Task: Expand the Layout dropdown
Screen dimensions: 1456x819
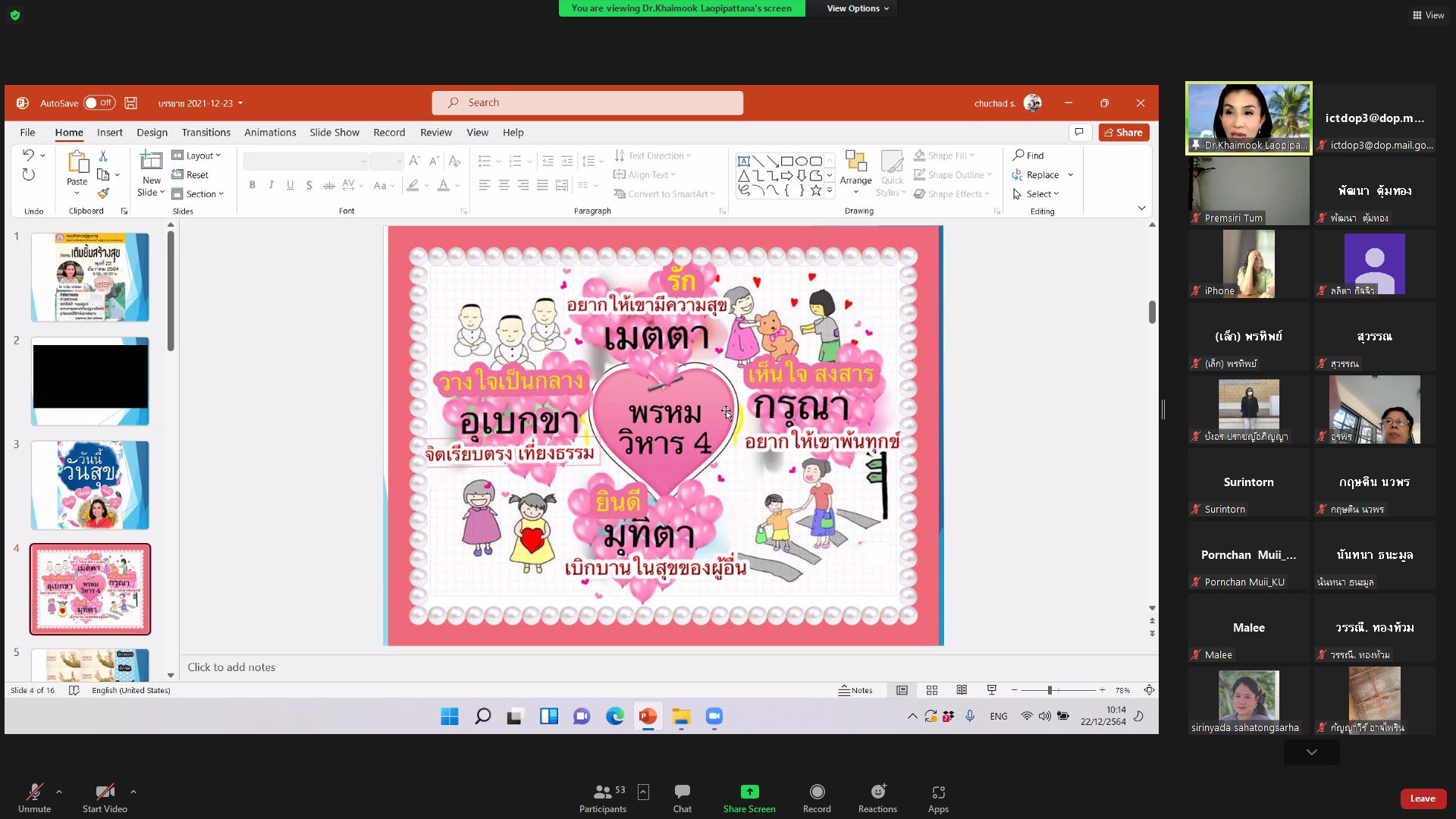Action: [199, 155]
